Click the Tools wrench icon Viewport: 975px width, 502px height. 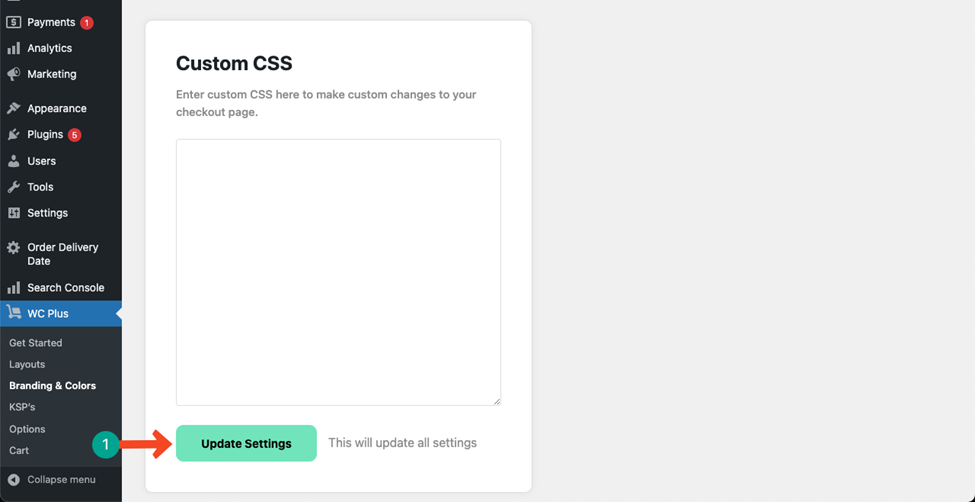tap(13, 187)
